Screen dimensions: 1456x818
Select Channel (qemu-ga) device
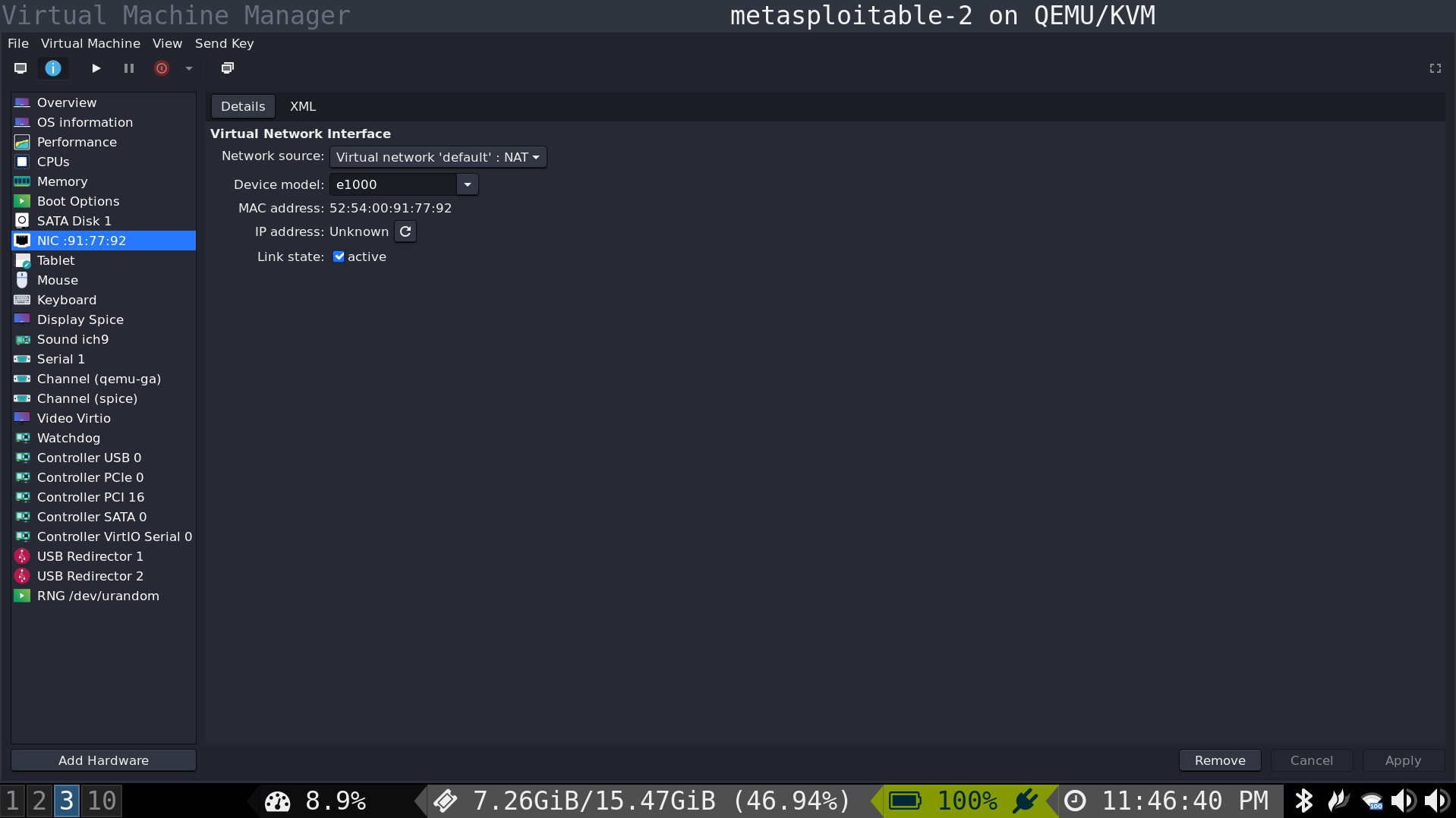tap(103, 379)
